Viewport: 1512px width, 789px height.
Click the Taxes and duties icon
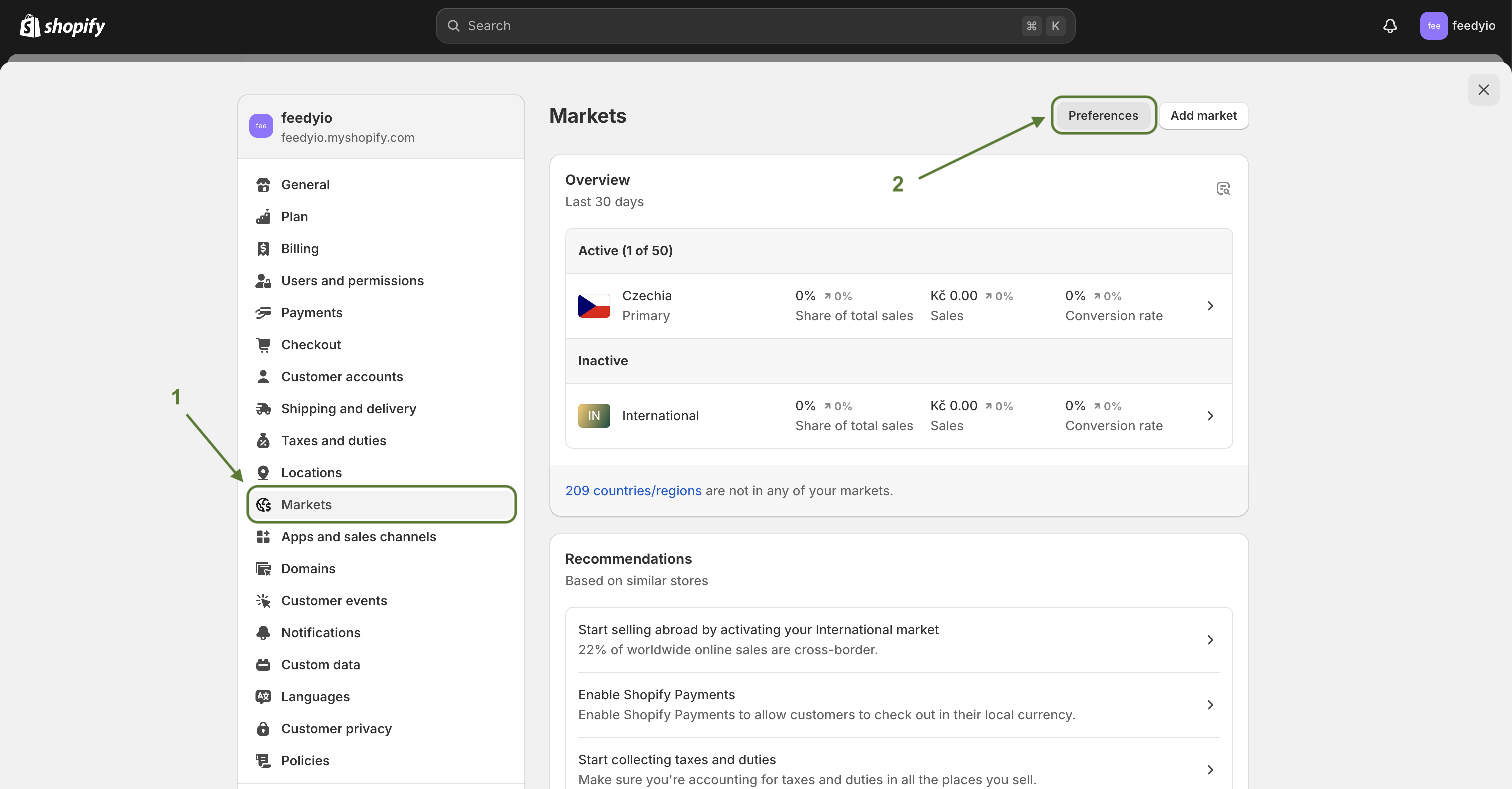(263, 441)
